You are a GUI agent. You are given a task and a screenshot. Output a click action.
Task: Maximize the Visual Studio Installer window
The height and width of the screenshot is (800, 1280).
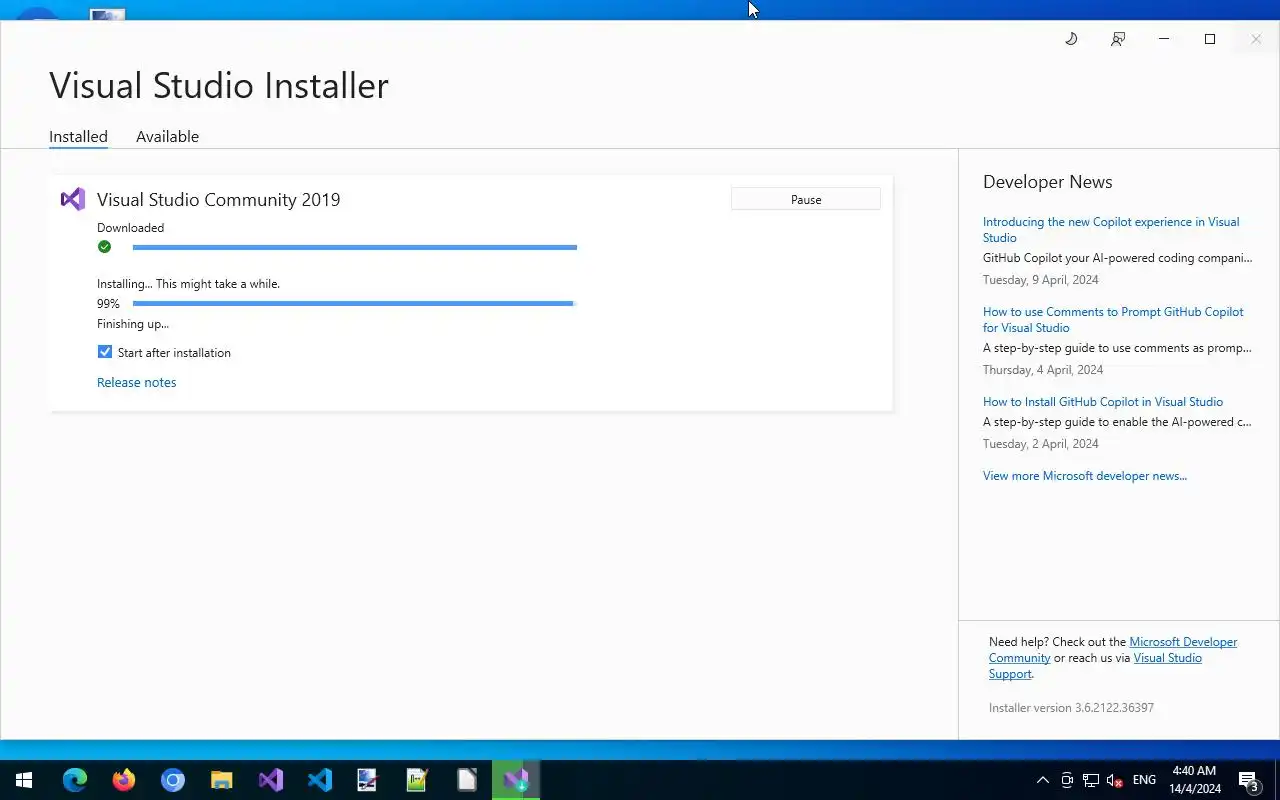(1210, 39)
